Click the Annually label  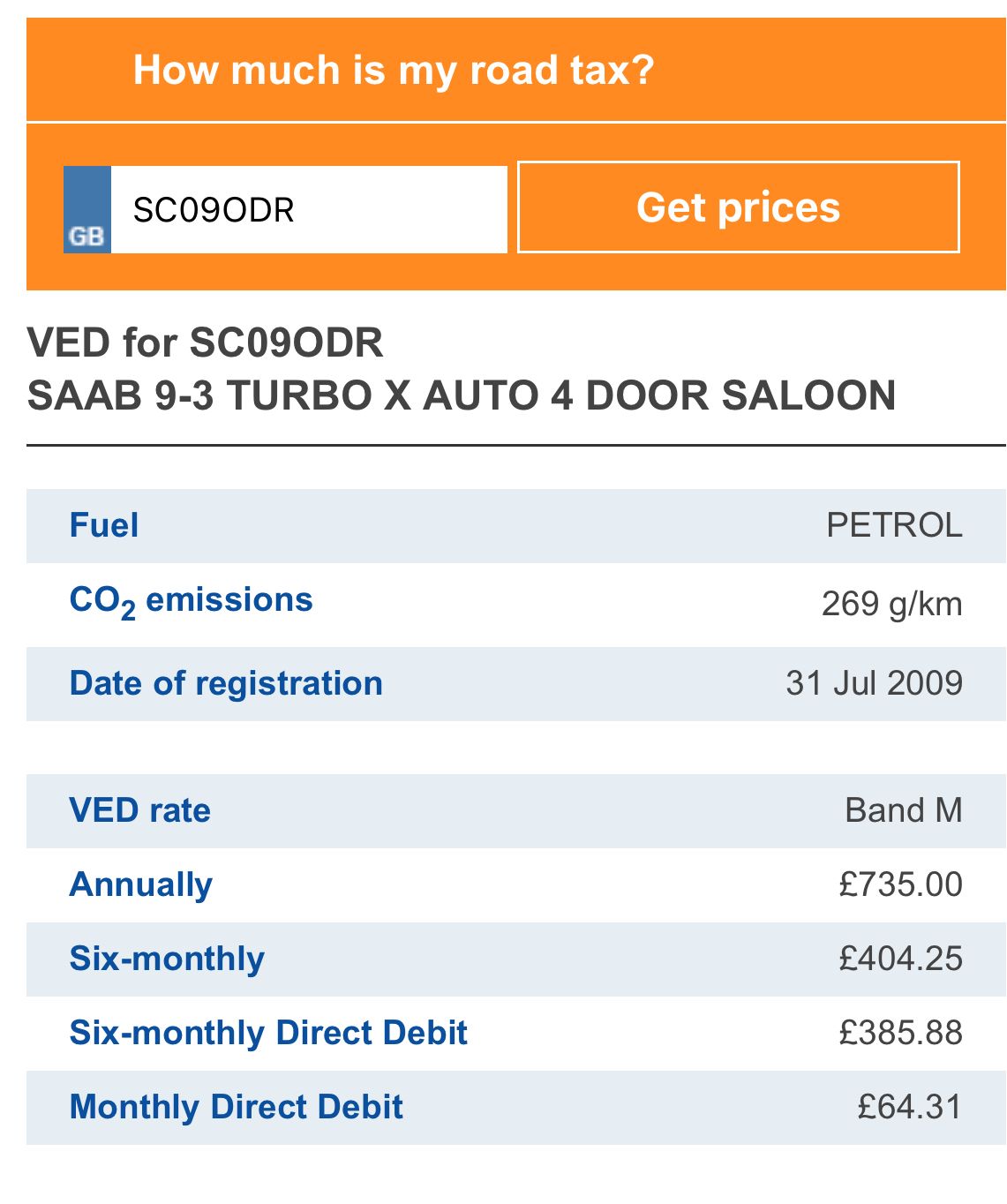tap(141, 885)
